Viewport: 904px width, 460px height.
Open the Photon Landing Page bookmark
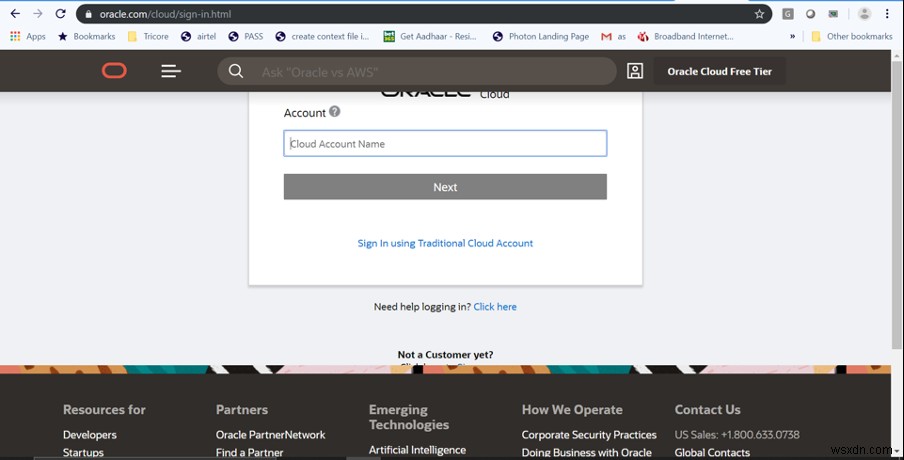pyautogui.click(x=541, y=36)
